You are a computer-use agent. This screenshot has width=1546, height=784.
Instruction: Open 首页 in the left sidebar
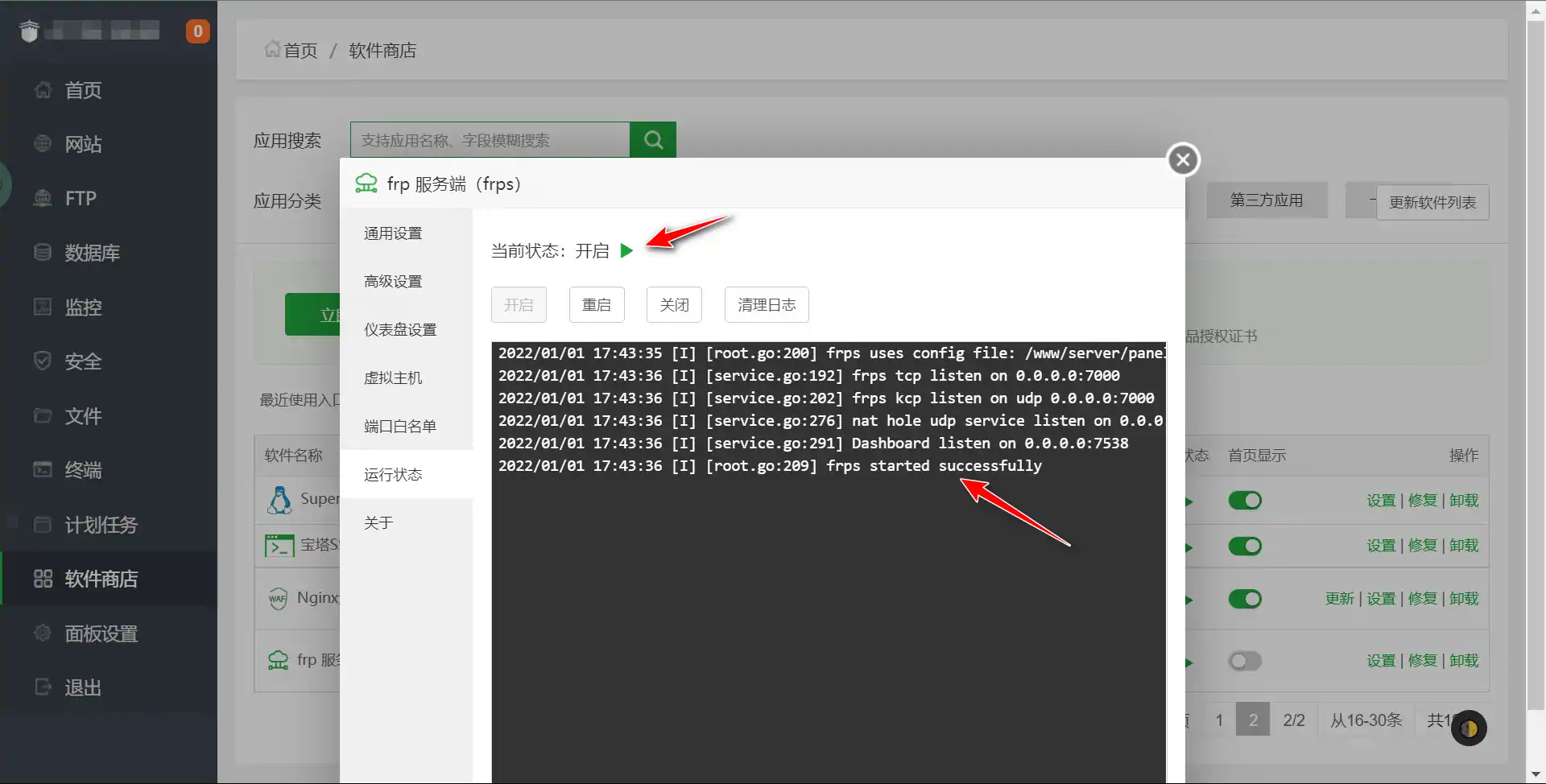point(83,90)
